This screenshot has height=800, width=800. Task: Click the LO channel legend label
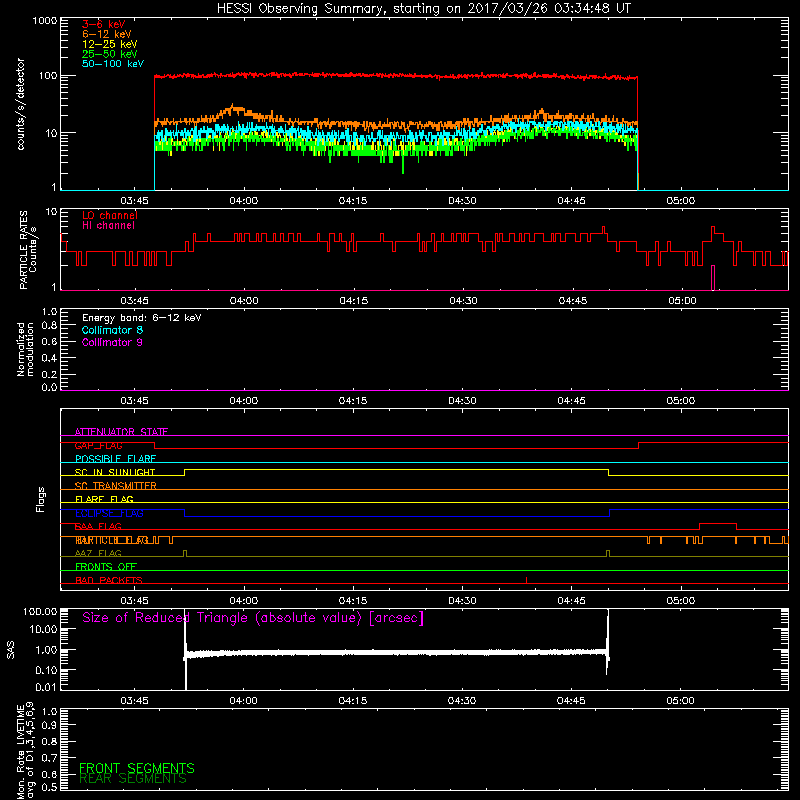pos(110,215)
